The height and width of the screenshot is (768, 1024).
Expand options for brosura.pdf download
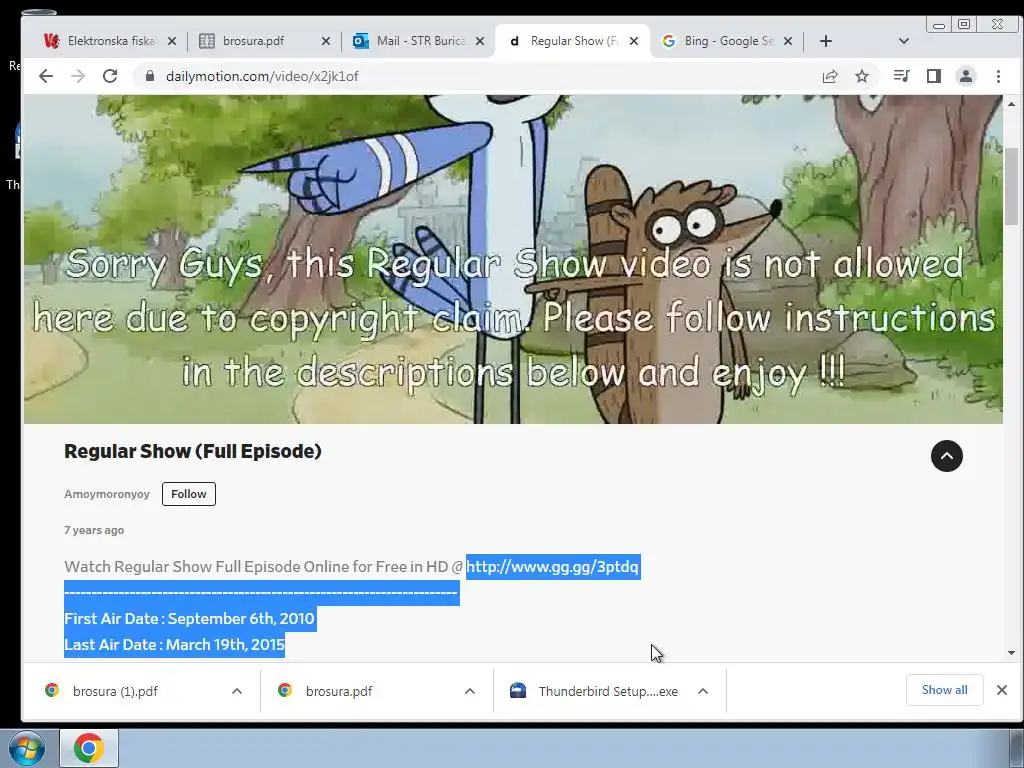pos(470,691)
